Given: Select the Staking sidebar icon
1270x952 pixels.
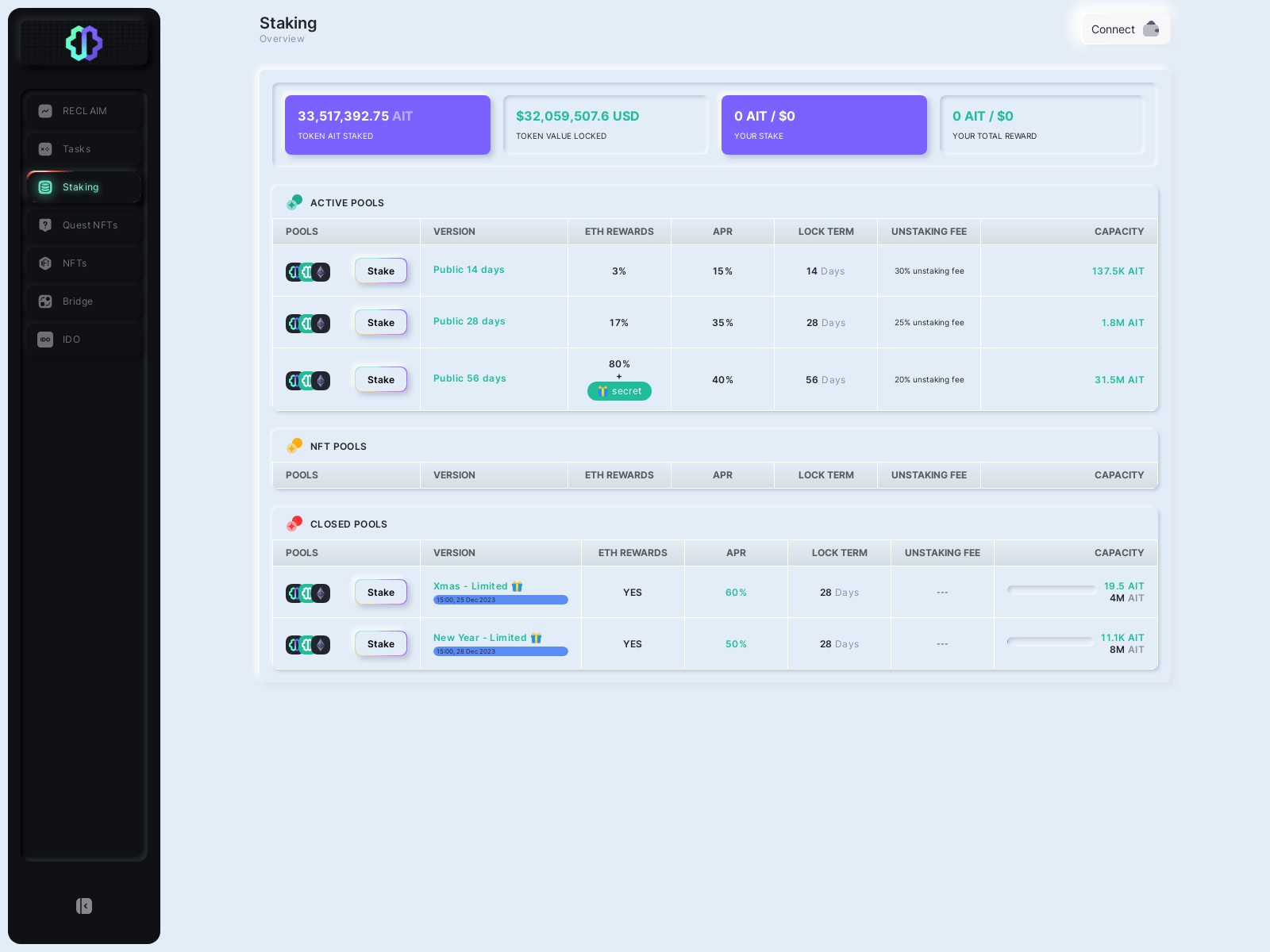Looking at the screenshot, I should click(x=45, y=187).
